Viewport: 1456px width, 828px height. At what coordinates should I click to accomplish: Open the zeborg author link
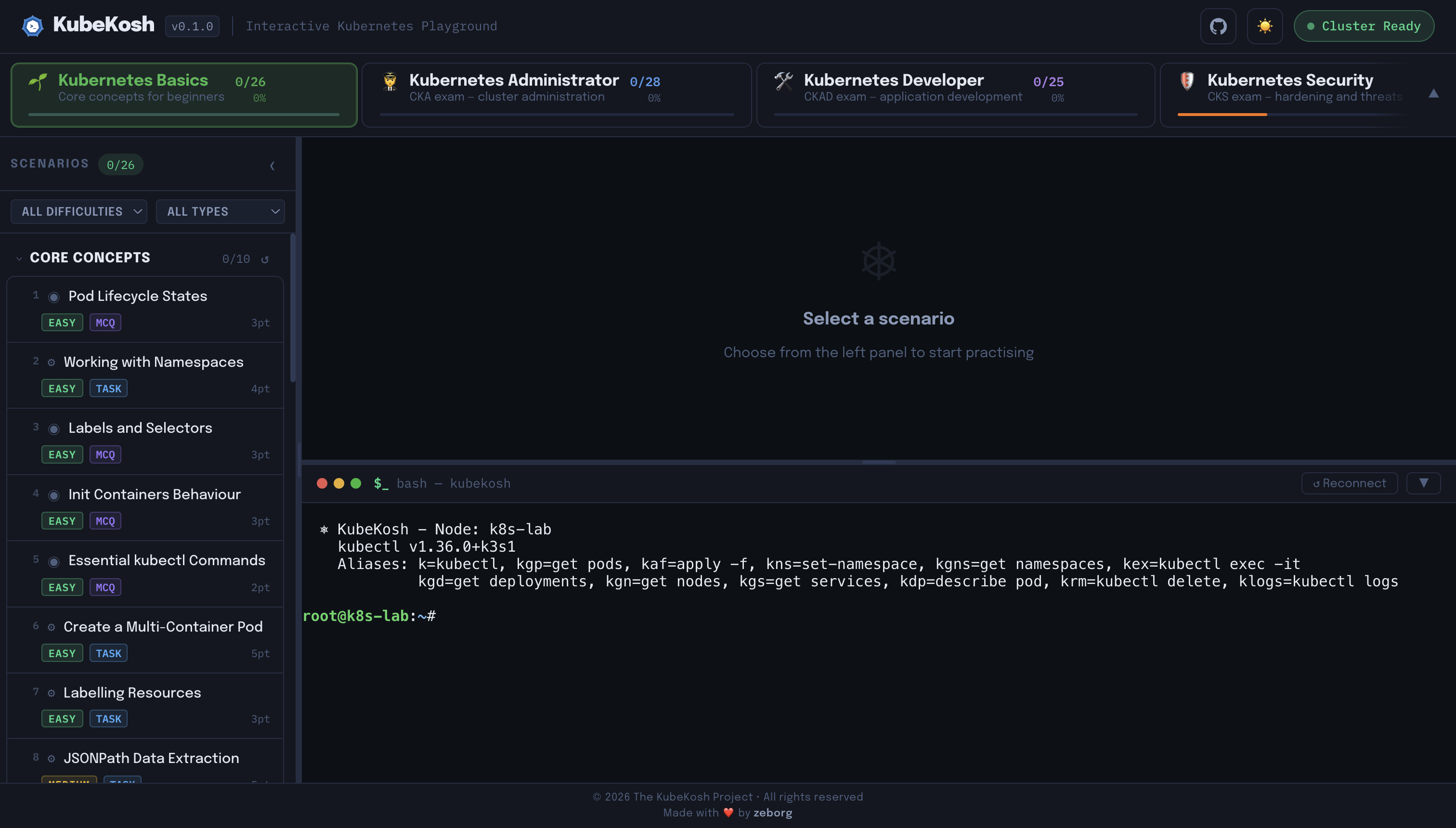click(x=772, y=813)
